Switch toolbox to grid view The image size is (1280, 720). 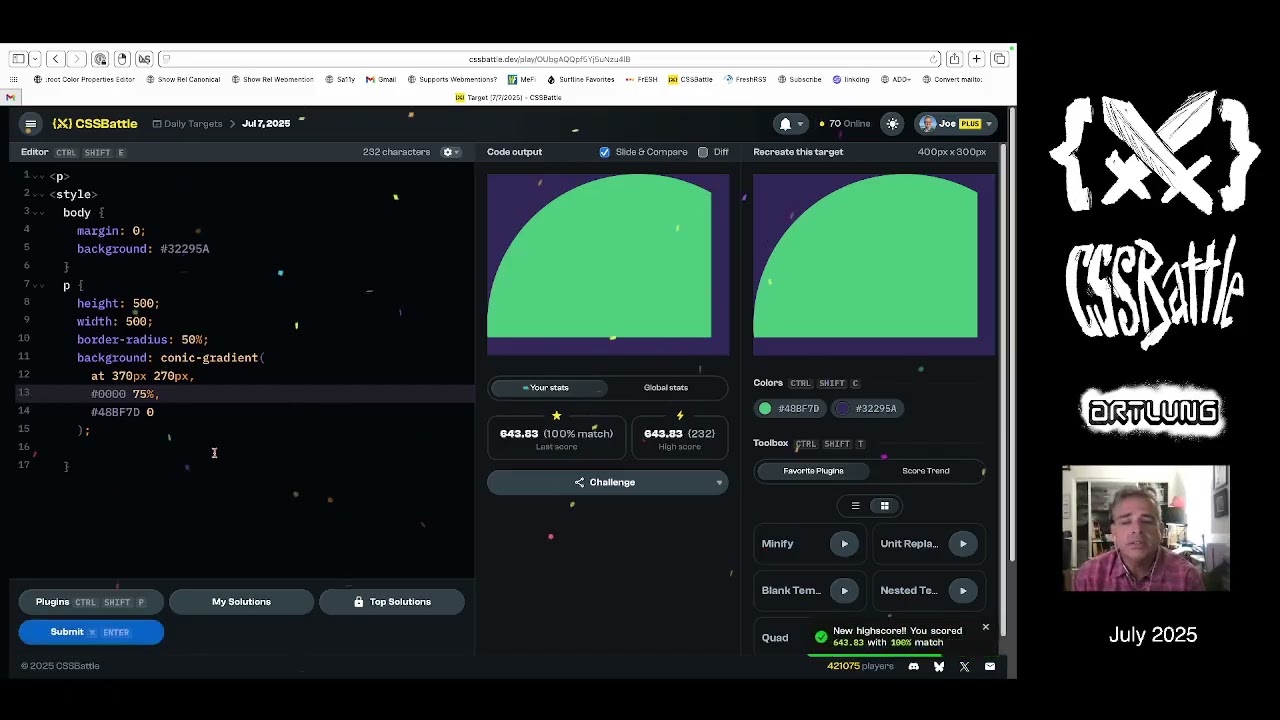[884, 506]
